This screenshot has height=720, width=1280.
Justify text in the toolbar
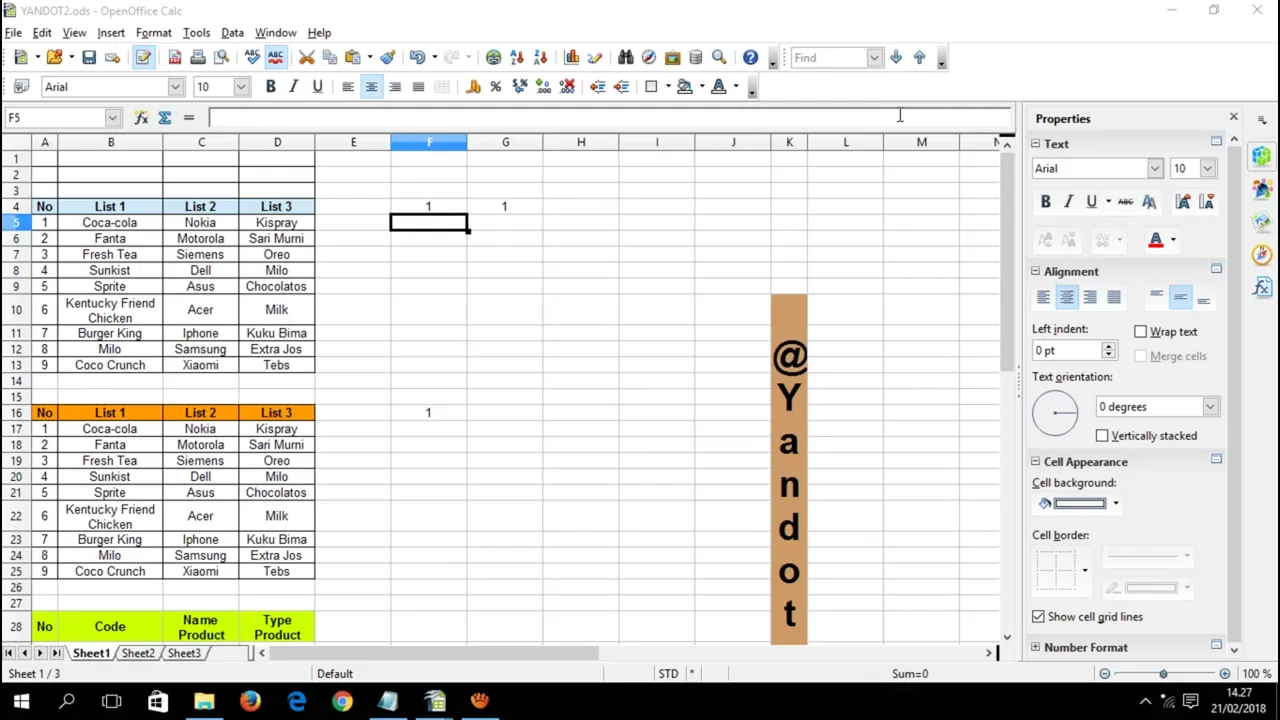(419, 87)
